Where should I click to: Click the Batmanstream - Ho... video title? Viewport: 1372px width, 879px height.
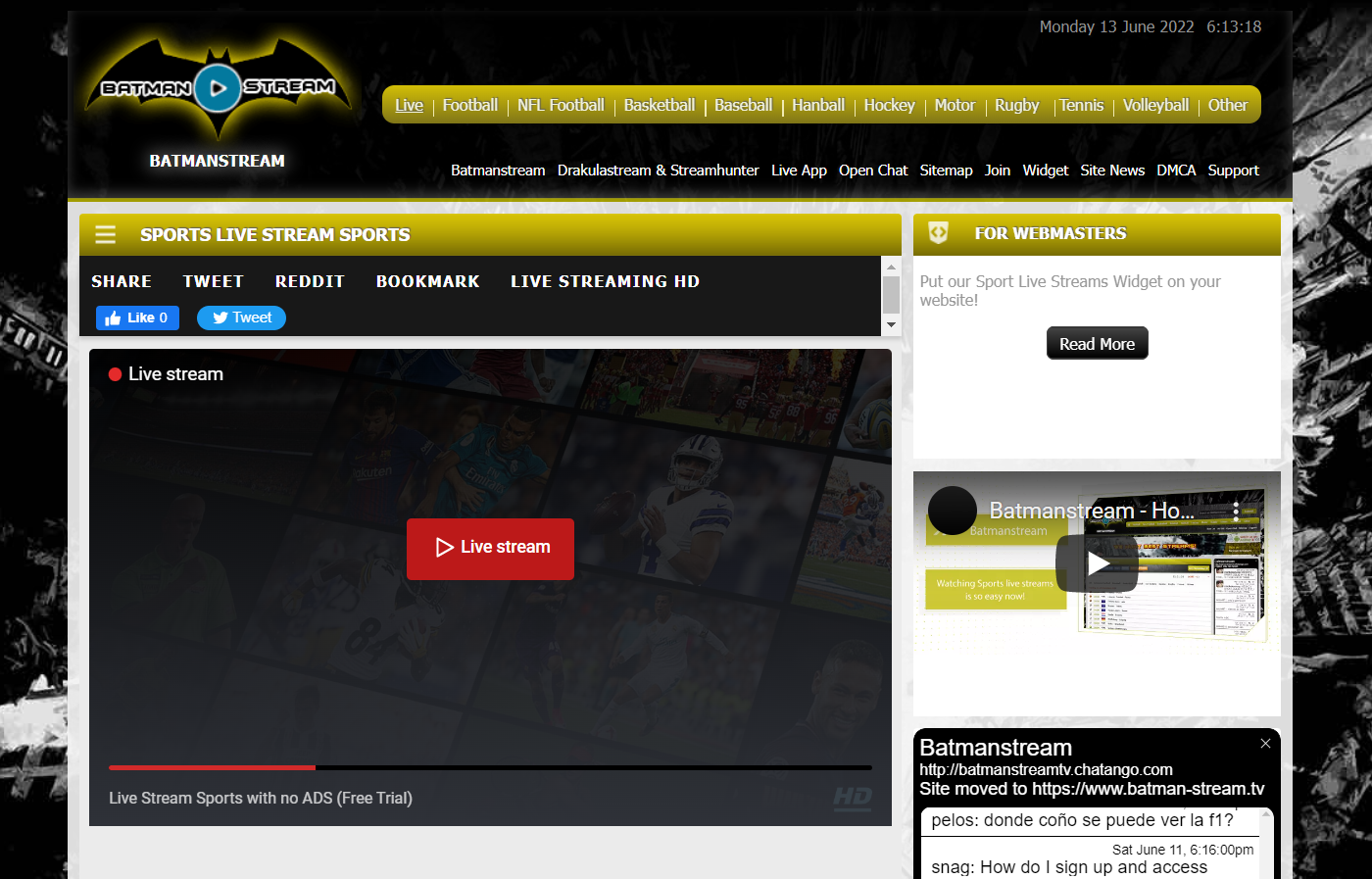(1092, 511)
